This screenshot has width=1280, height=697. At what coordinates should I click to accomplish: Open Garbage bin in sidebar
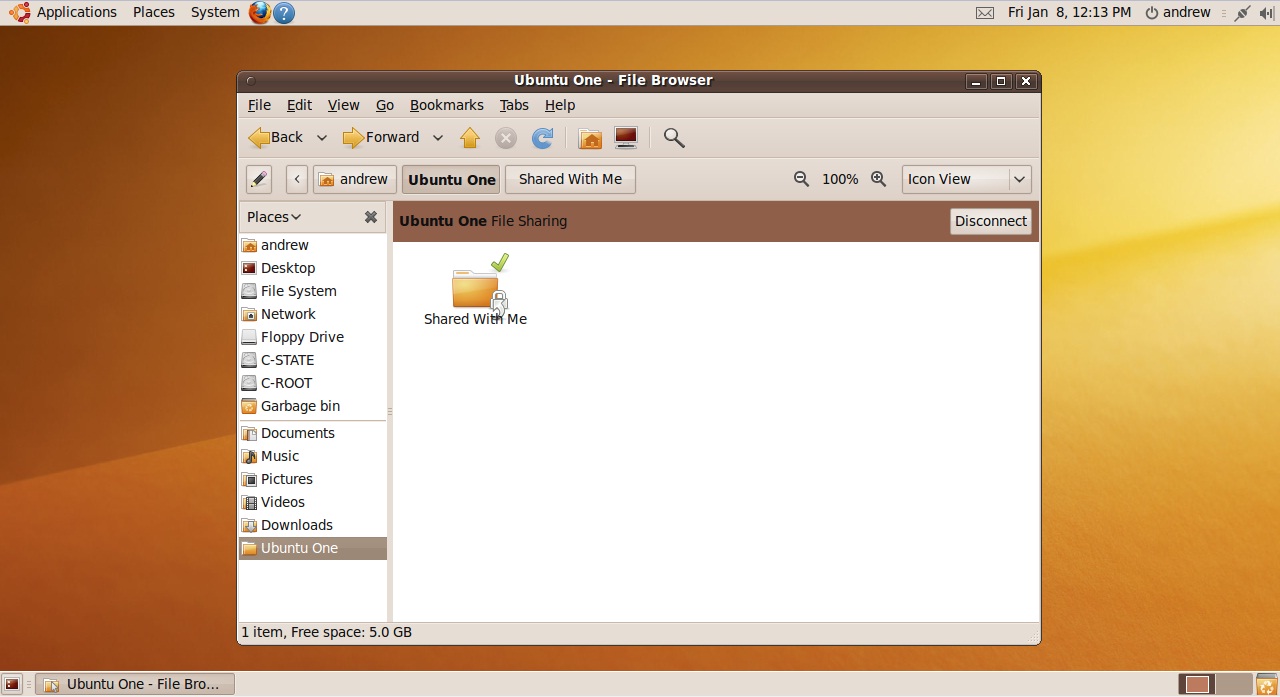pos(312,406)
